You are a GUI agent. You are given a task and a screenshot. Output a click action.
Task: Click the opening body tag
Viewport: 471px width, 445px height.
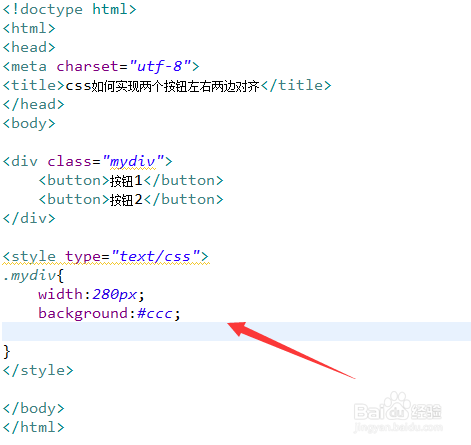click(29, 124)
